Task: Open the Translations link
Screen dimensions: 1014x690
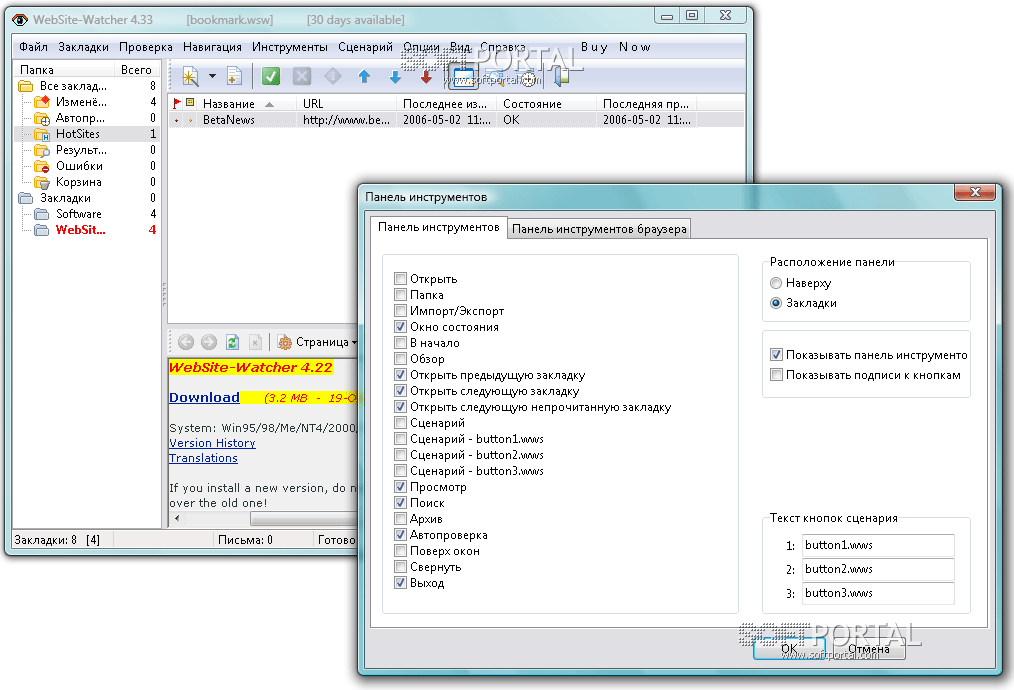Action: [203, 458]
